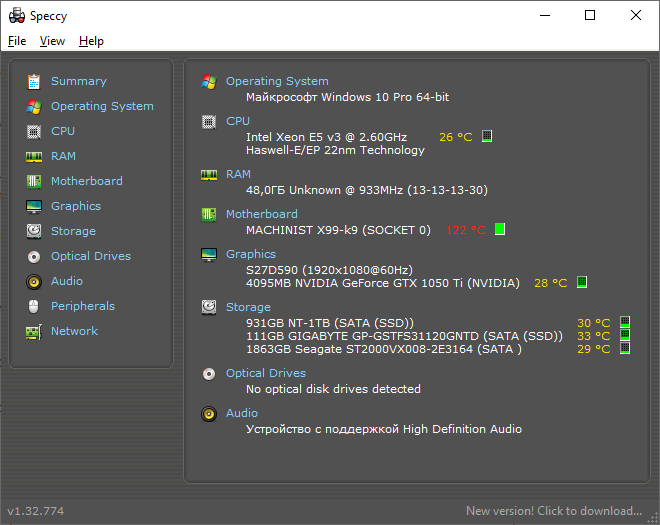
Task: Open the View menu
Action: 52,41
